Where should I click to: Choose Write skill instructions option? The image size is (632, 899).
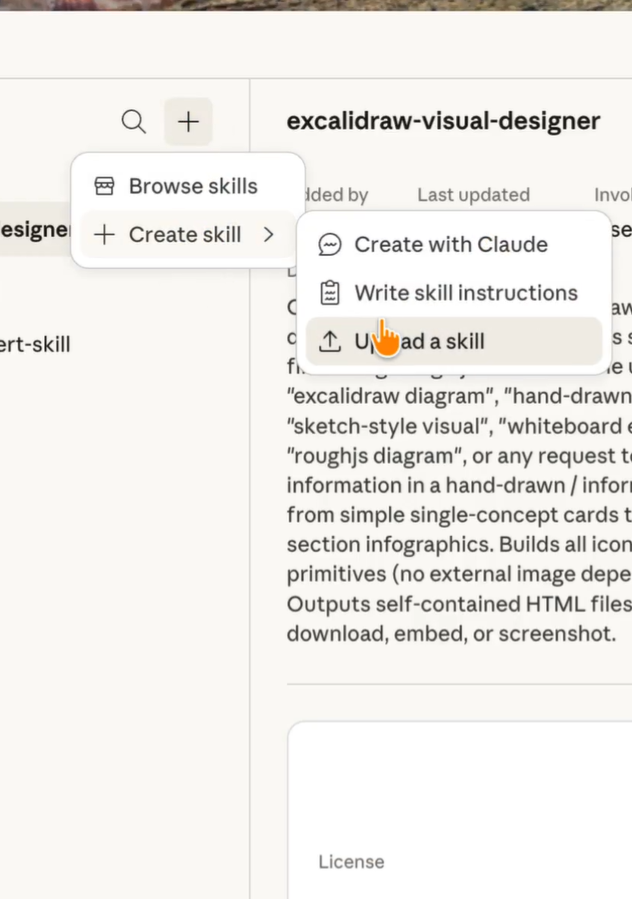point(454,293)
